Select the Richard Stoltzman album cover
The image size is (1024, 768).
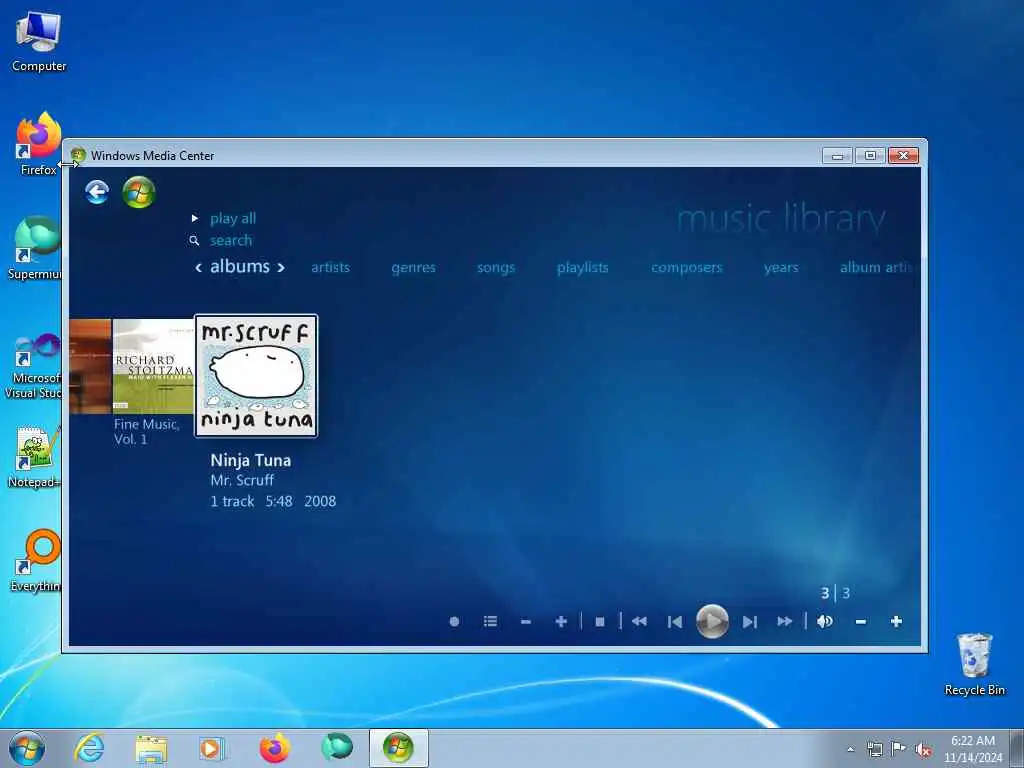tap(153, 366)
